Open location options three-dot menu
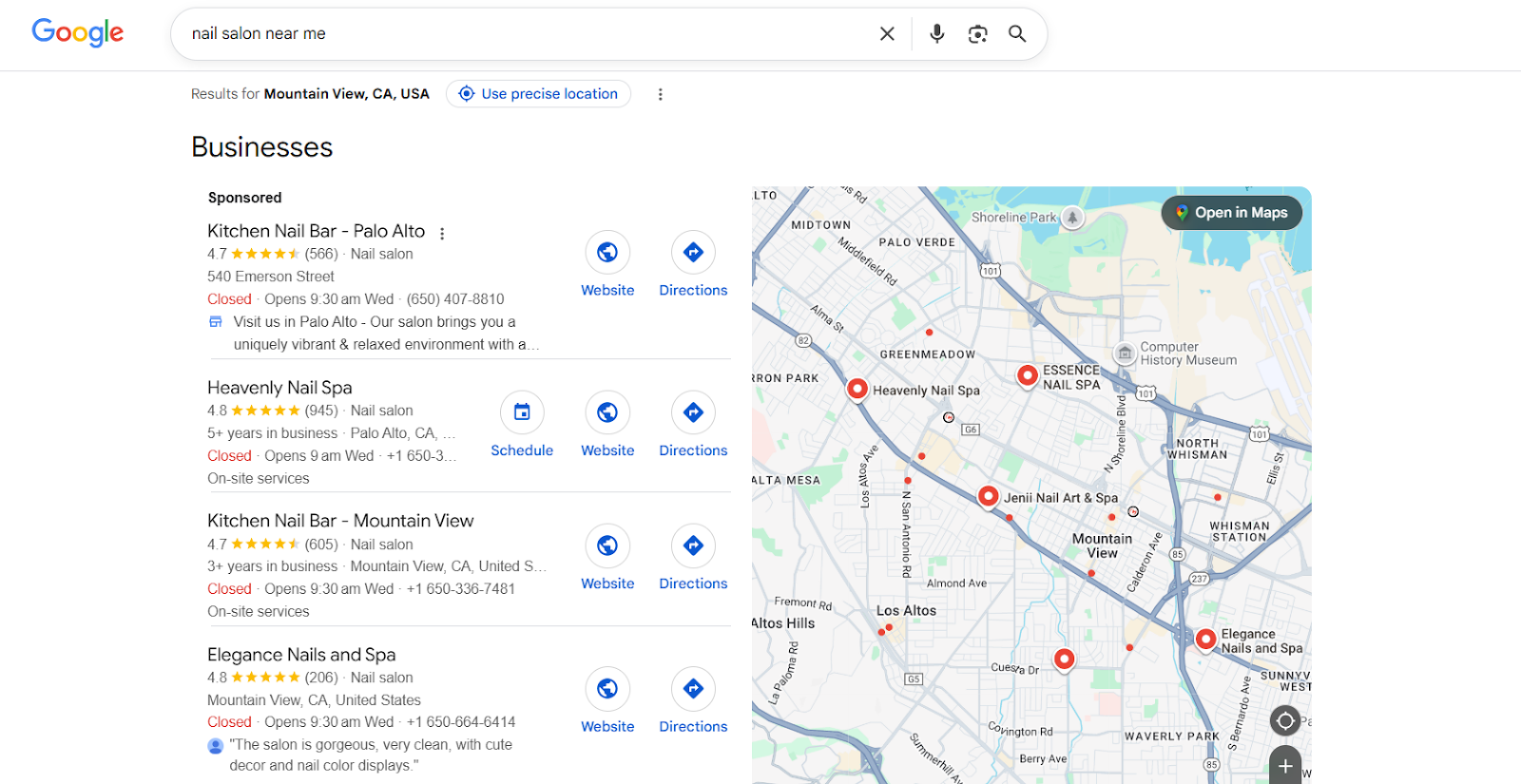Viewport: 1521px width, 784px height. (660, 94)
